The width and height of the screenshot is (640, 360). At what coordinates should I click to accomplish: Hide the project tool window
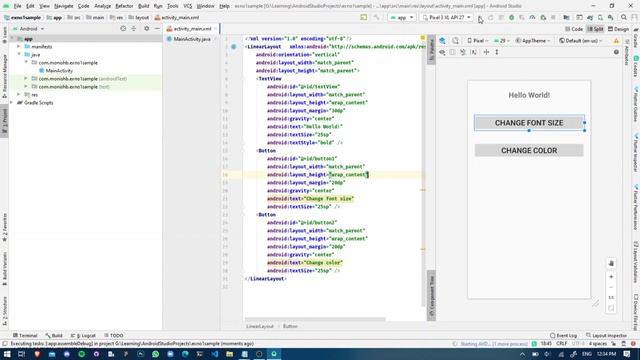[157, 29]
